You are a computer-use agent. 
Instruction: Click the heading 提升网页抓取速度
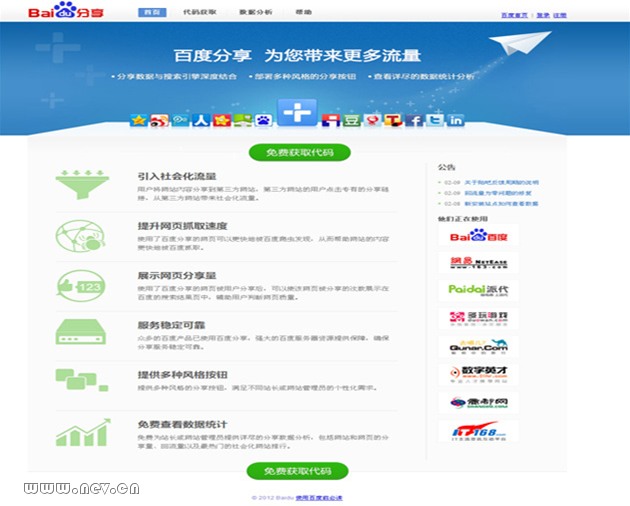click(x=182, y=226)
